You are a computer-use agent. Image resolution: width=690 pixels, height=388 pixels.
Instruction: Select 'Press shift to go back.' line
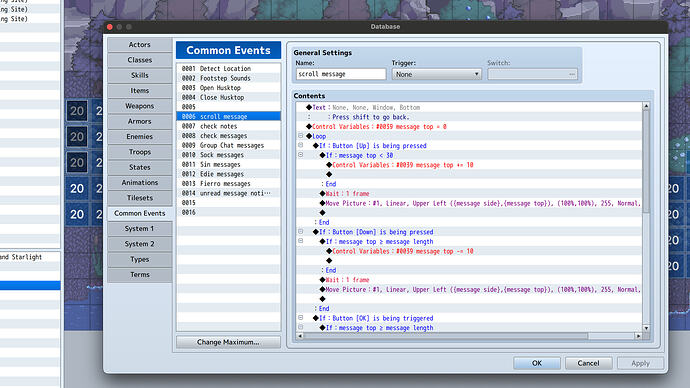click(470, 117)
